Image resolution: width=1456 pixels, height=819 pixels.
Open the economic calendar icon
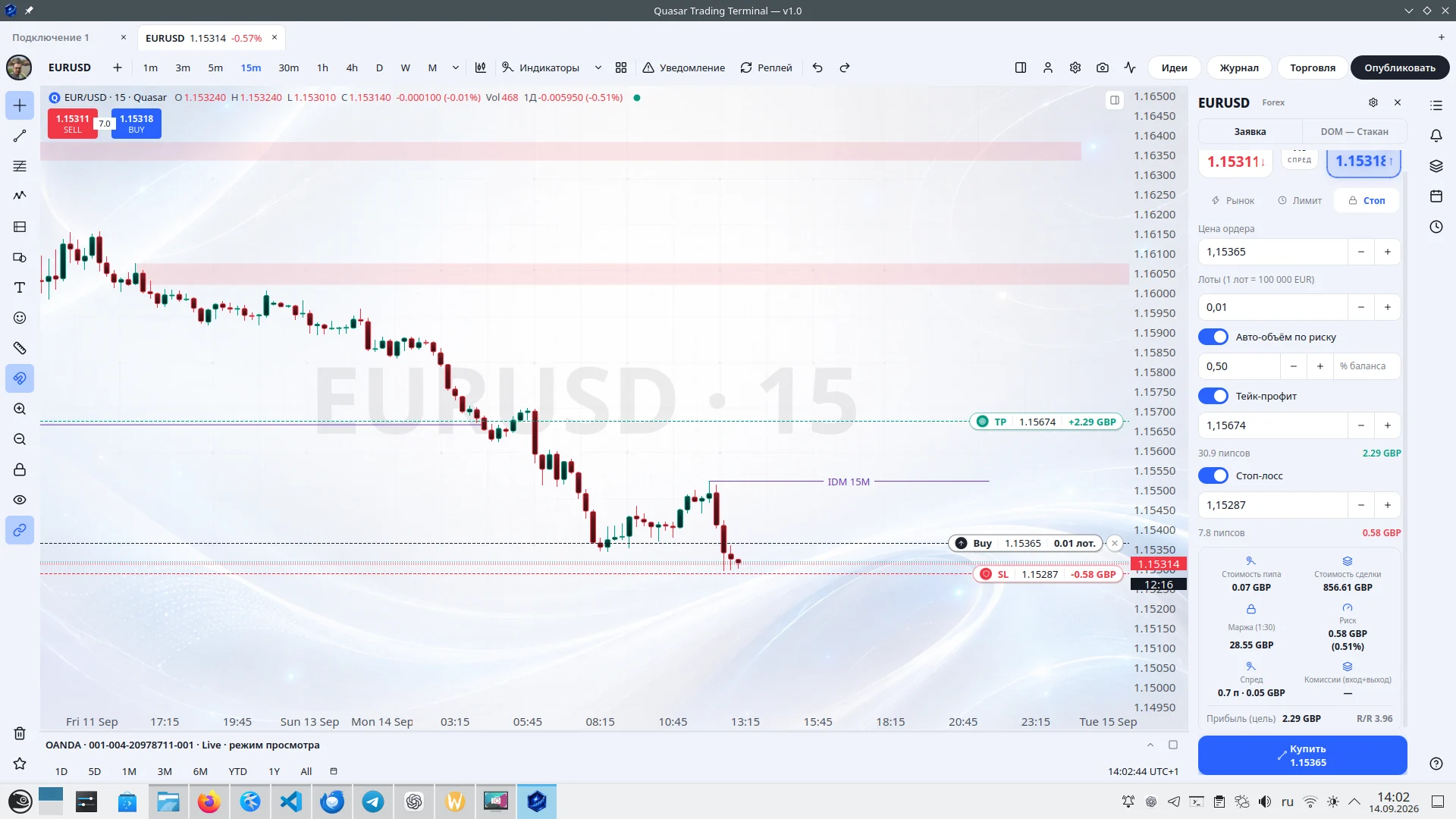pyautogui.click(x=1436, y=196)
